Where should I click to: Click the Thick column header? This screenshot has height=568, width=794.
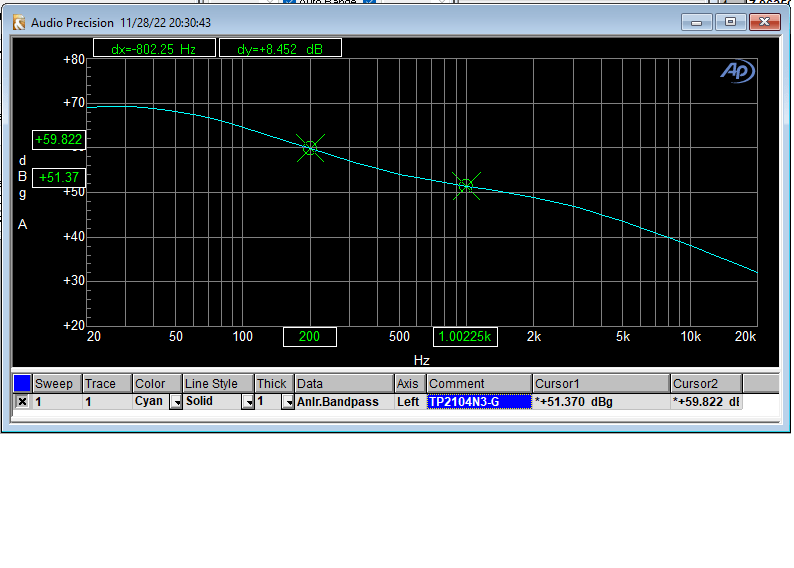click(274, 384)
